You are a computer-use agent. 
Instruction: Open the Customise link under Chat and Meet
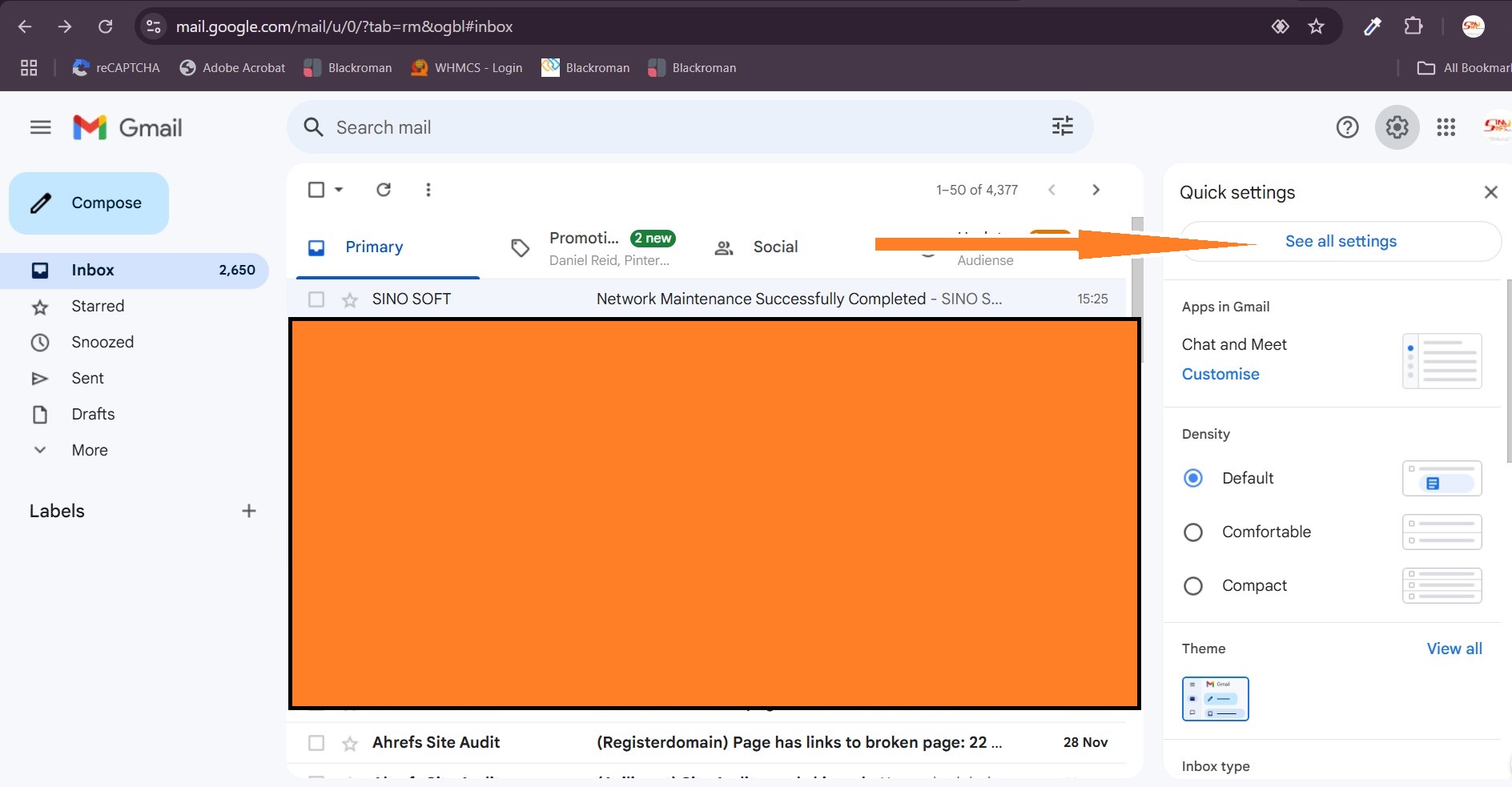coord(1220,374)
